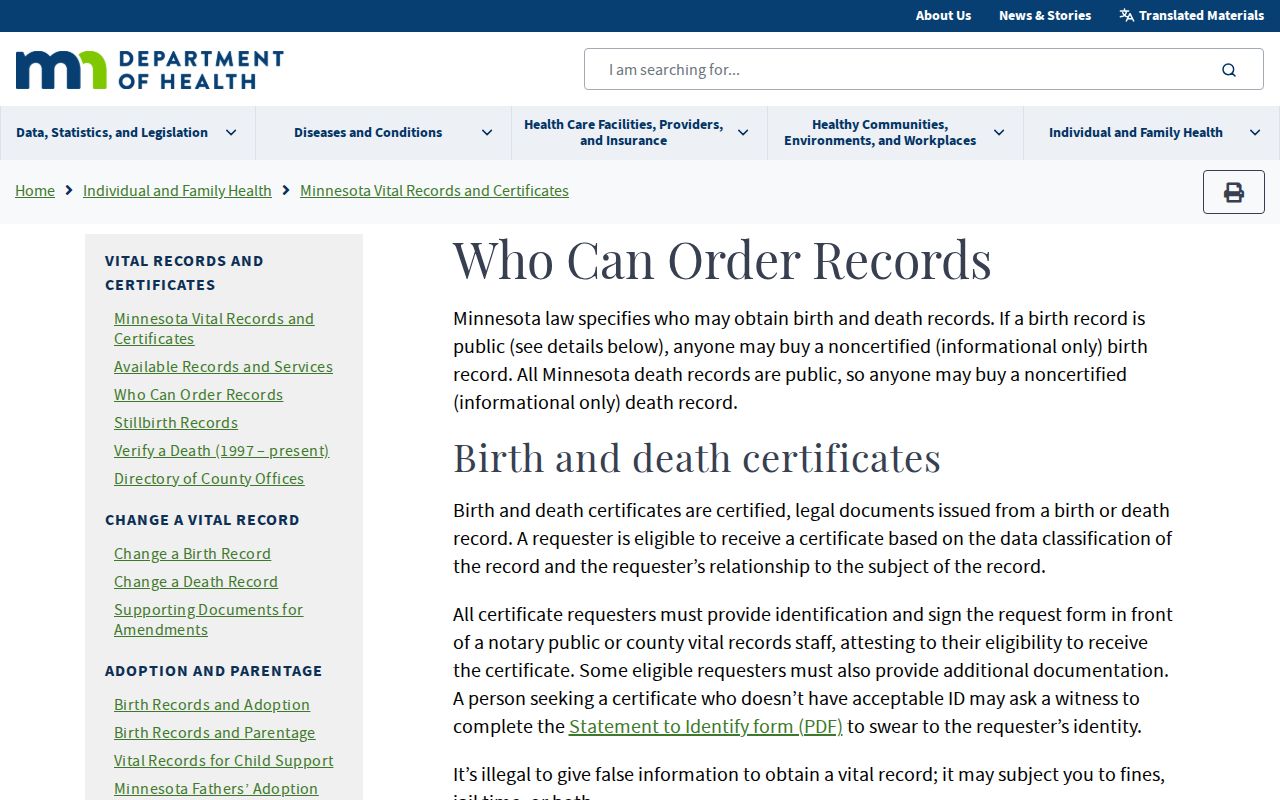Viewport: 1280px width, 800px height.
Task: Open sidebar link Minnesota Vital Records and Certificates
Action: 214,329
